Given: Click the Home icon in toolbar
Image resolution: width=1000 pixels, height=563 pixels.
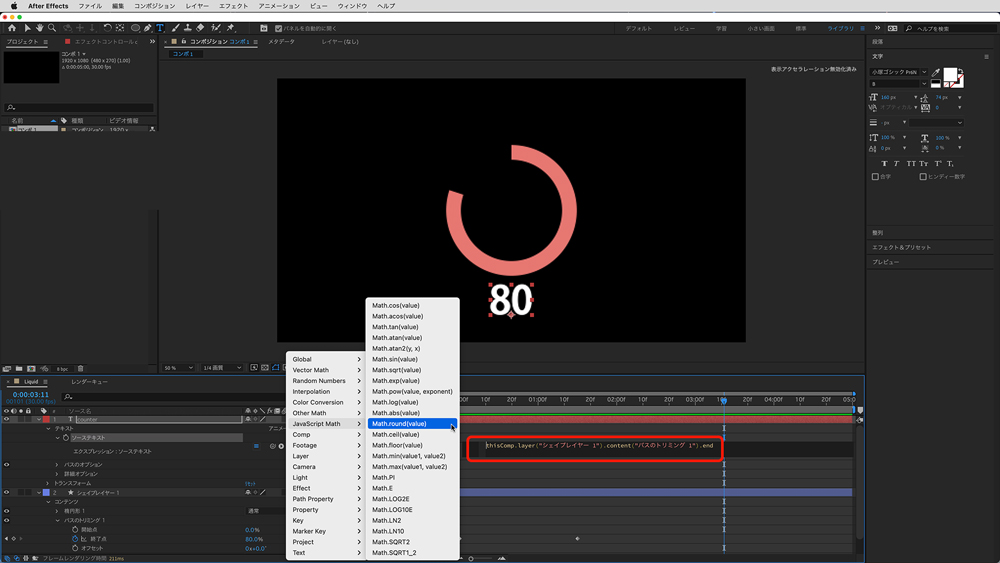Looking at the screenshot, I should tap(12, 28).
